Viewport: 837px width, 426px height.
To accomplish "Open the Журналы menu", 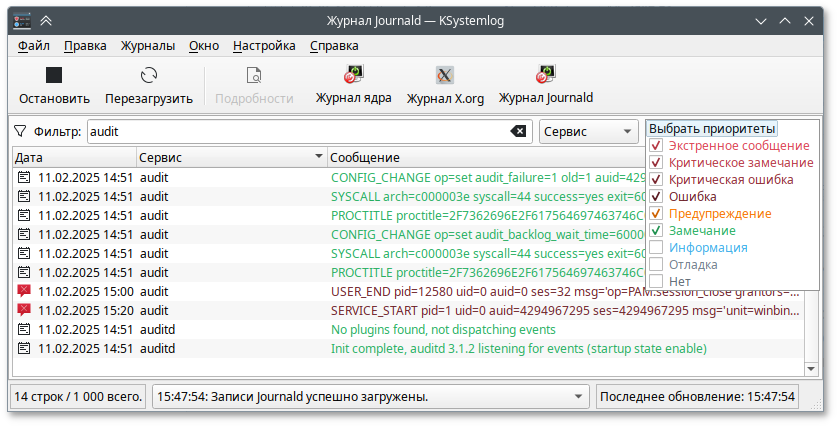I will tap(148, 45).
